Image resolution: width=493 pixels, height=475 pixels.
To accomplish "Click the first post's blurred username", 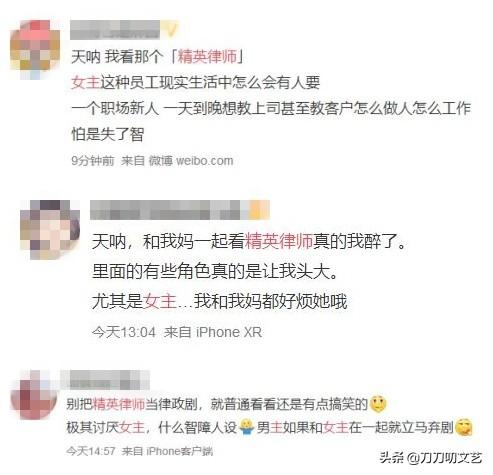I will 115,30.
